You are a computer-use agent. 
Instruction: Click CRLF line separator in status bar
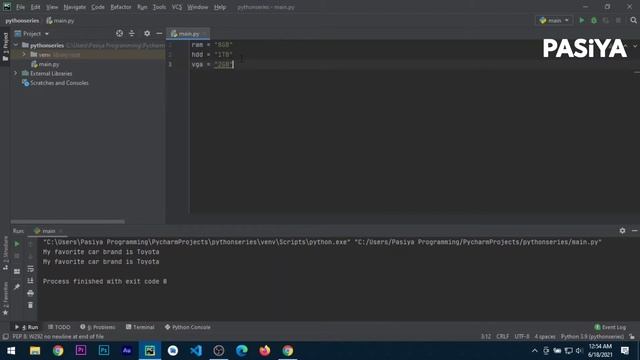(x=502, y=337)
